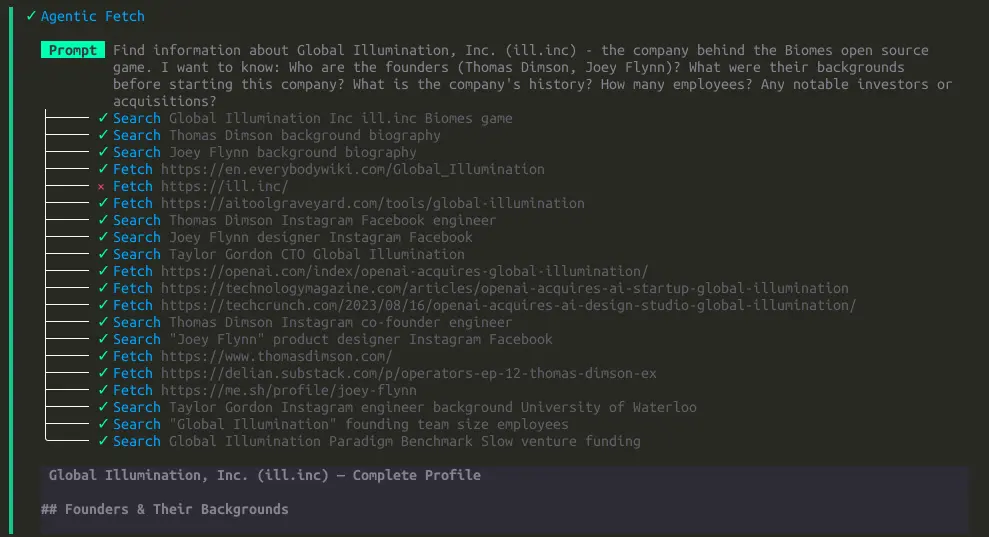The height and width of the screenshot is (537, 989).
Task: Open the www.thomasdimson.com URL
Action: pyautogui.click(x=276, y=357)
